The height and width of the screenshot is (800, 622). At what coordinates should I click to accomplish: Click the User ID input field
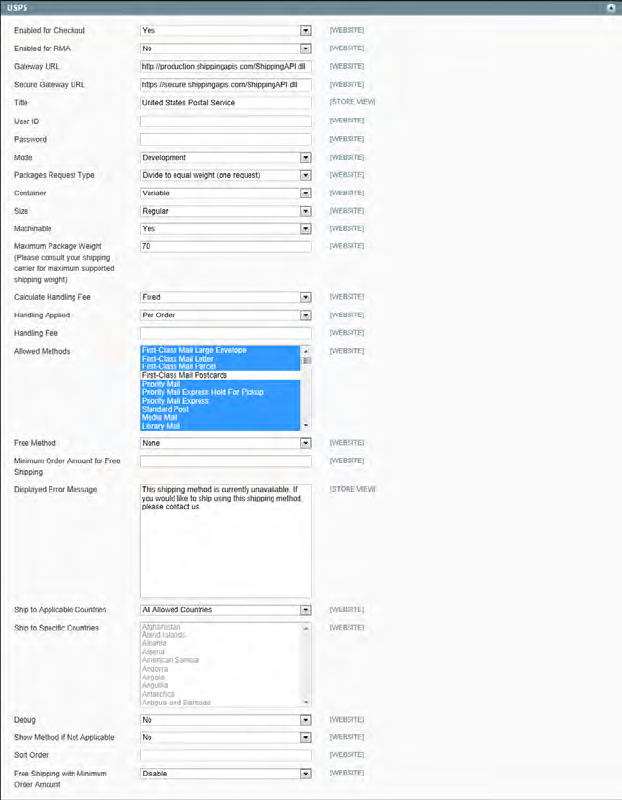(x=226, y=121)
